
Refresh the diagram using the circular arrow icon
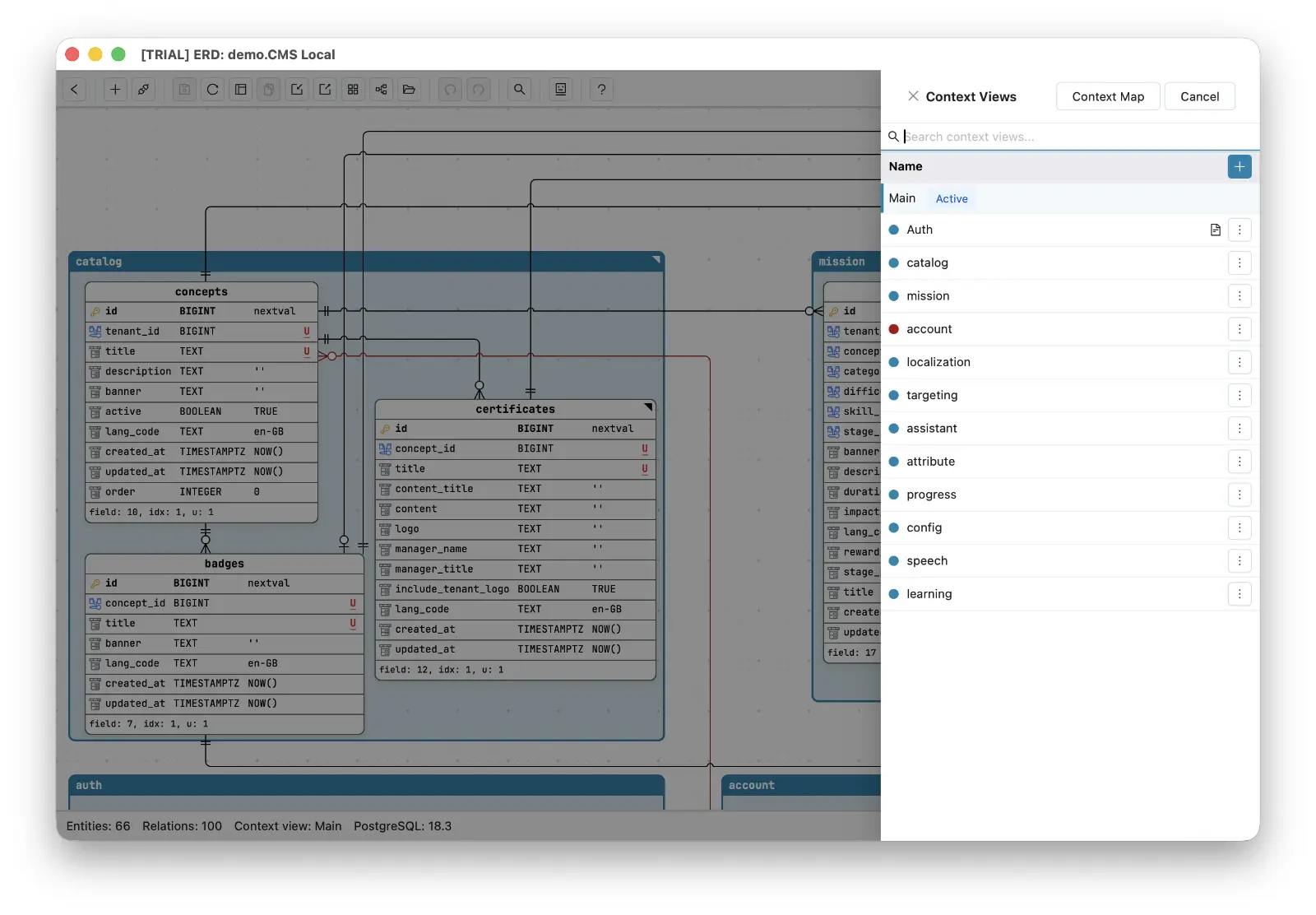[x=213, y=90]
